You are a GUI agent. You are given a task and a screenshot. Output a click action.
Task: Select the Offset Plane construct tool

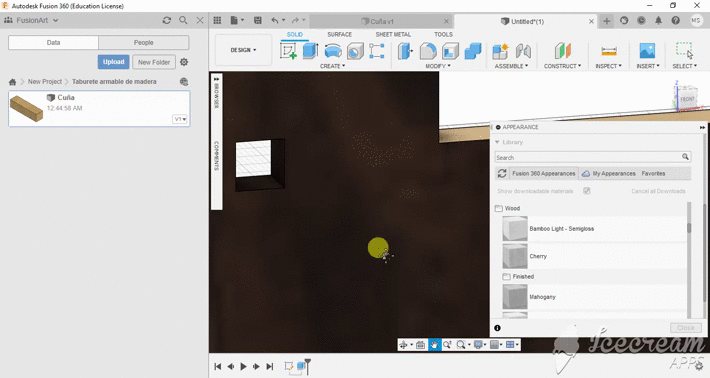[563, 51]
